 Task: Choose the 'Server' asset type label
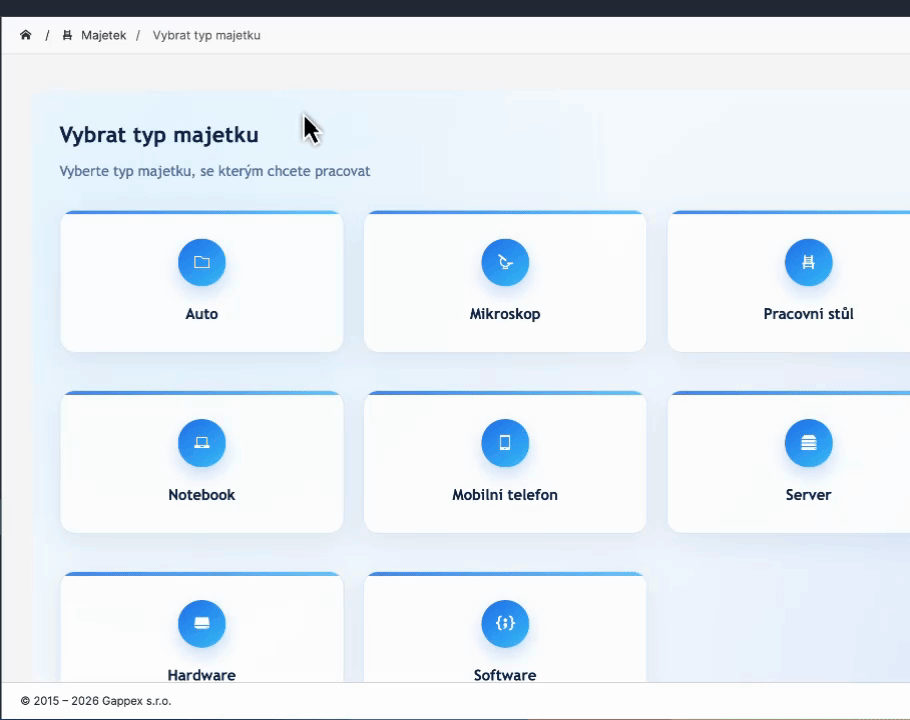pyautogui.click(x=808, y=495)
